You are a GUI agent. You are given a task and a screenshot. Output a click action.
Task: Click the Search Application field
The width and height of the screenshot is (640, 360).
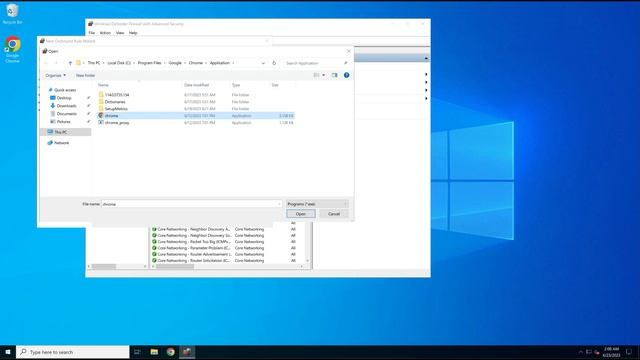[x=314, y=63]
